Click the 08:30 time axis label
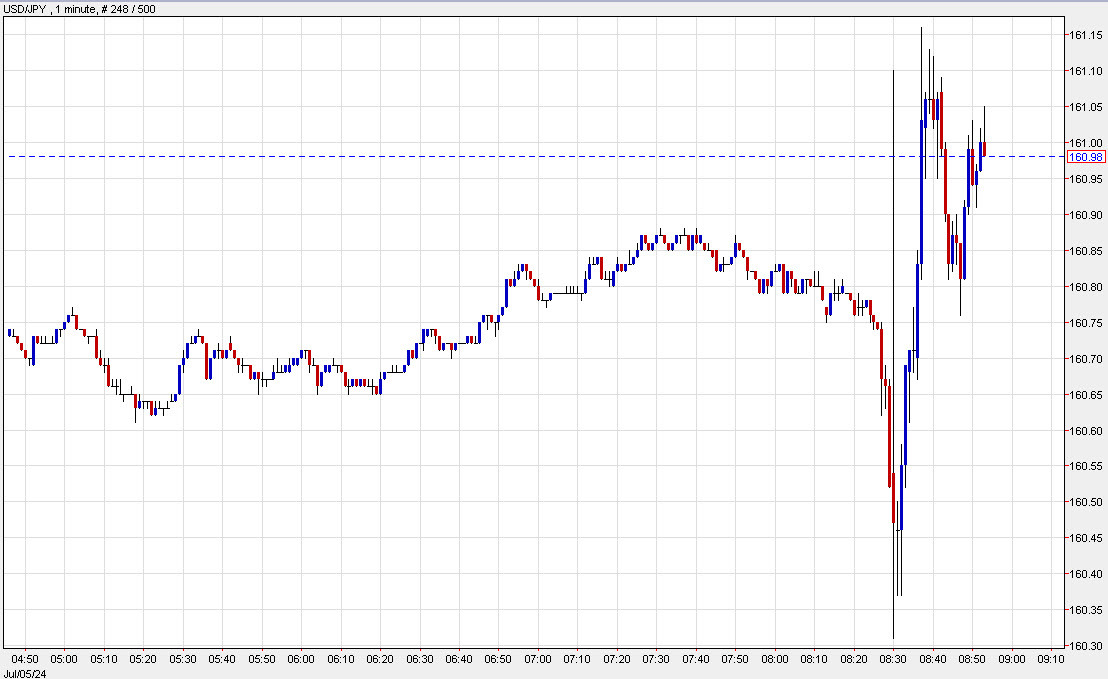The image size is (1108, 679). coord(892,659)
